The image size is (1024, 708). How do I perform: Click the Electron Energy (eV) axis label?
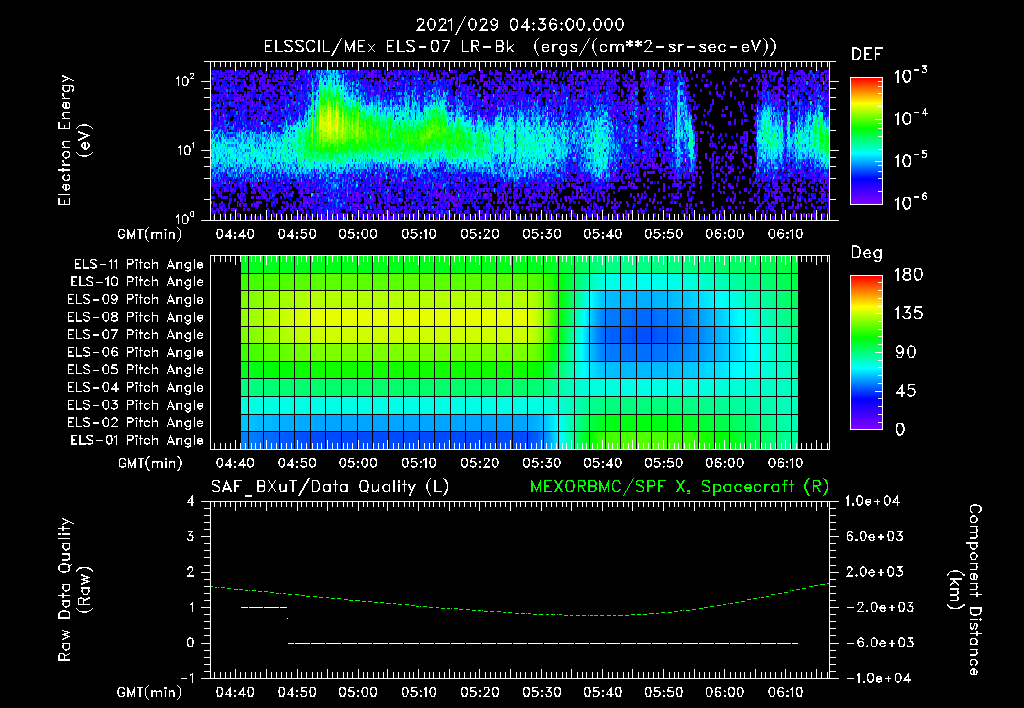pos(74,140)
